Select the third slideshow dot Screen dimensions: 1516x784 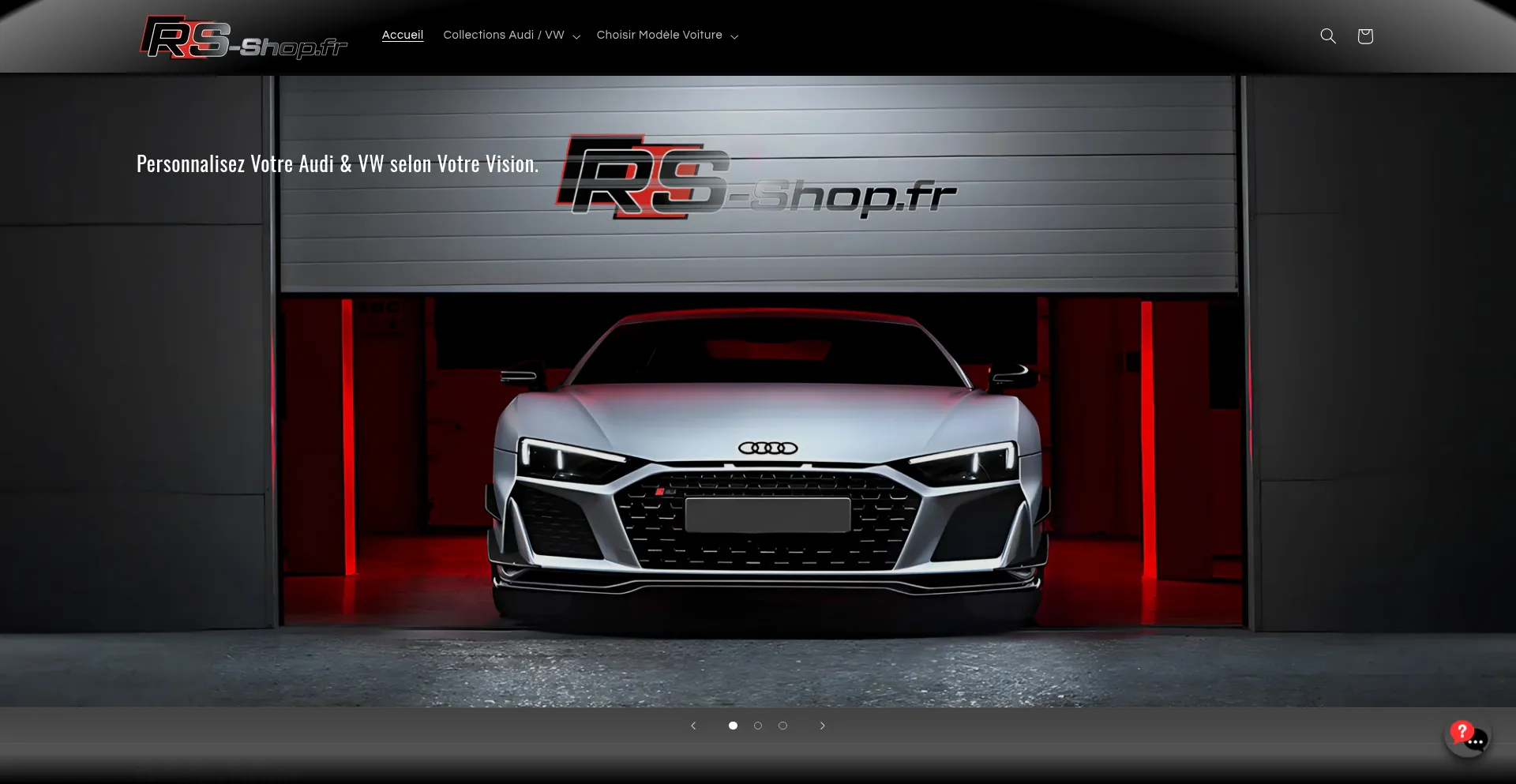[782, 726]
